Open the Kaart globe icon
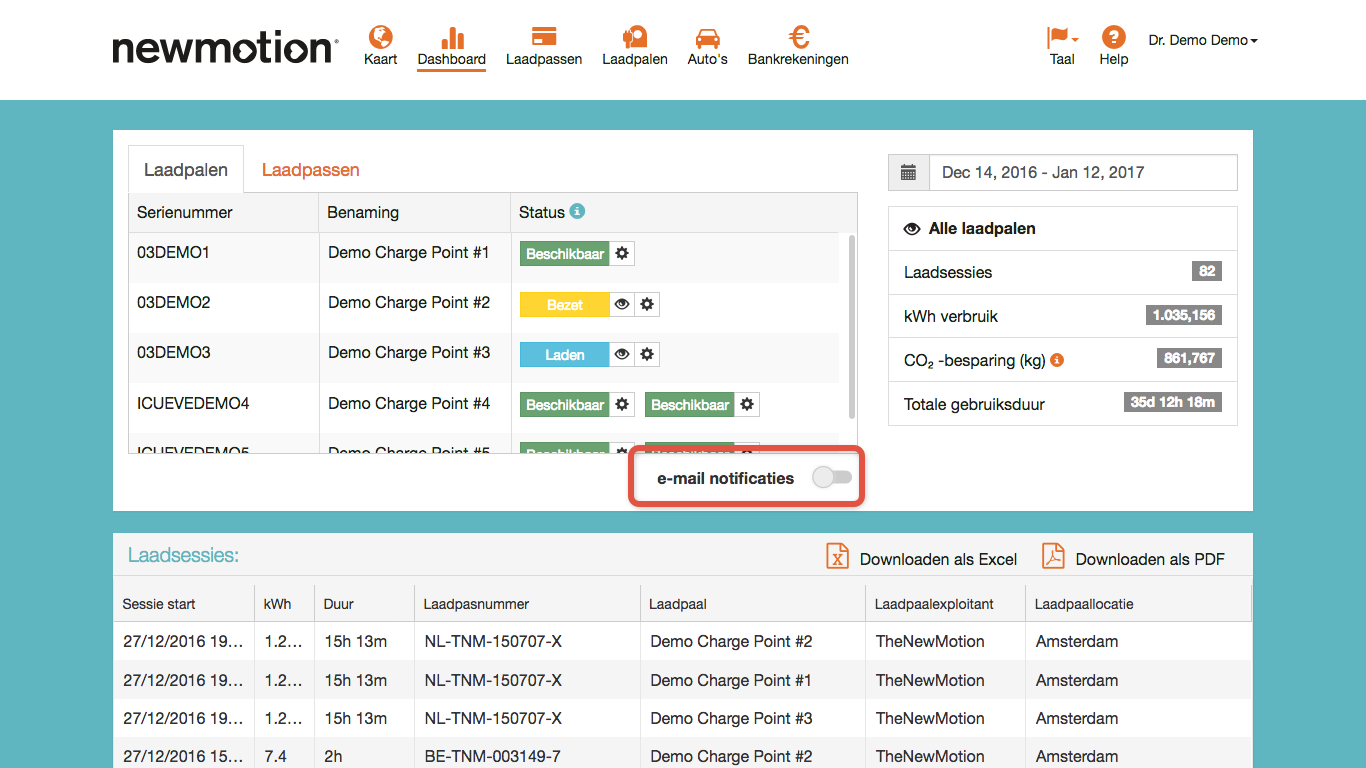Screen dimensions: 1366x768 380,38
